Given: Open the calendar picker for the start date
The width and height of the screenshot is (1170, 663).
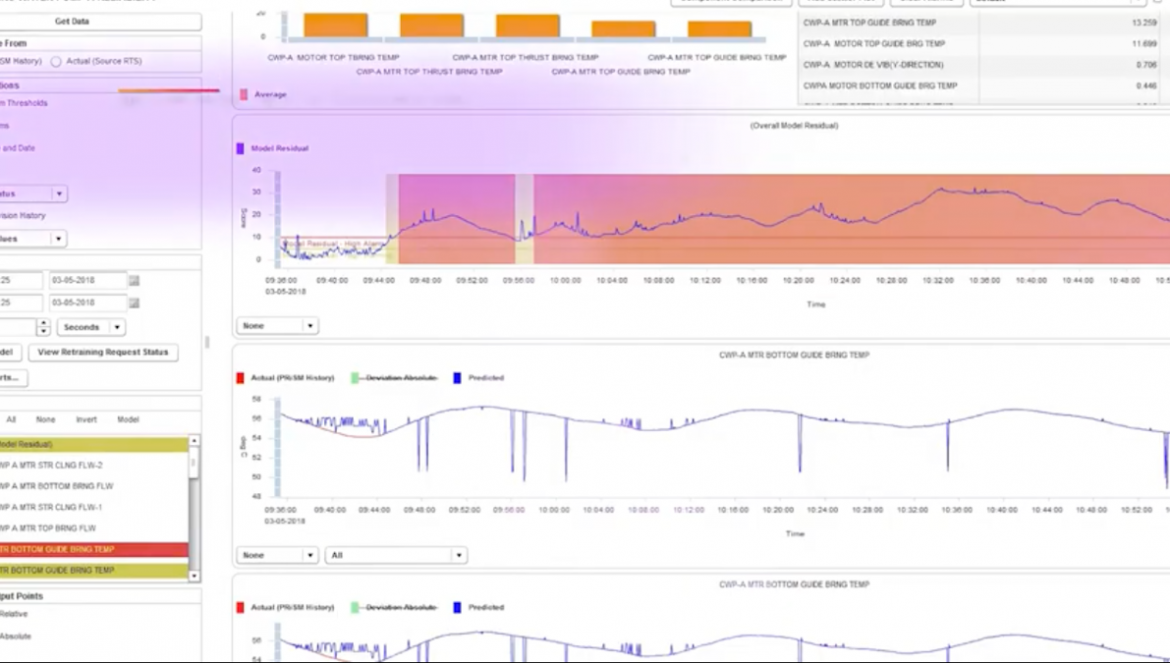Looking at the screenshot, I should pos(134,279).
